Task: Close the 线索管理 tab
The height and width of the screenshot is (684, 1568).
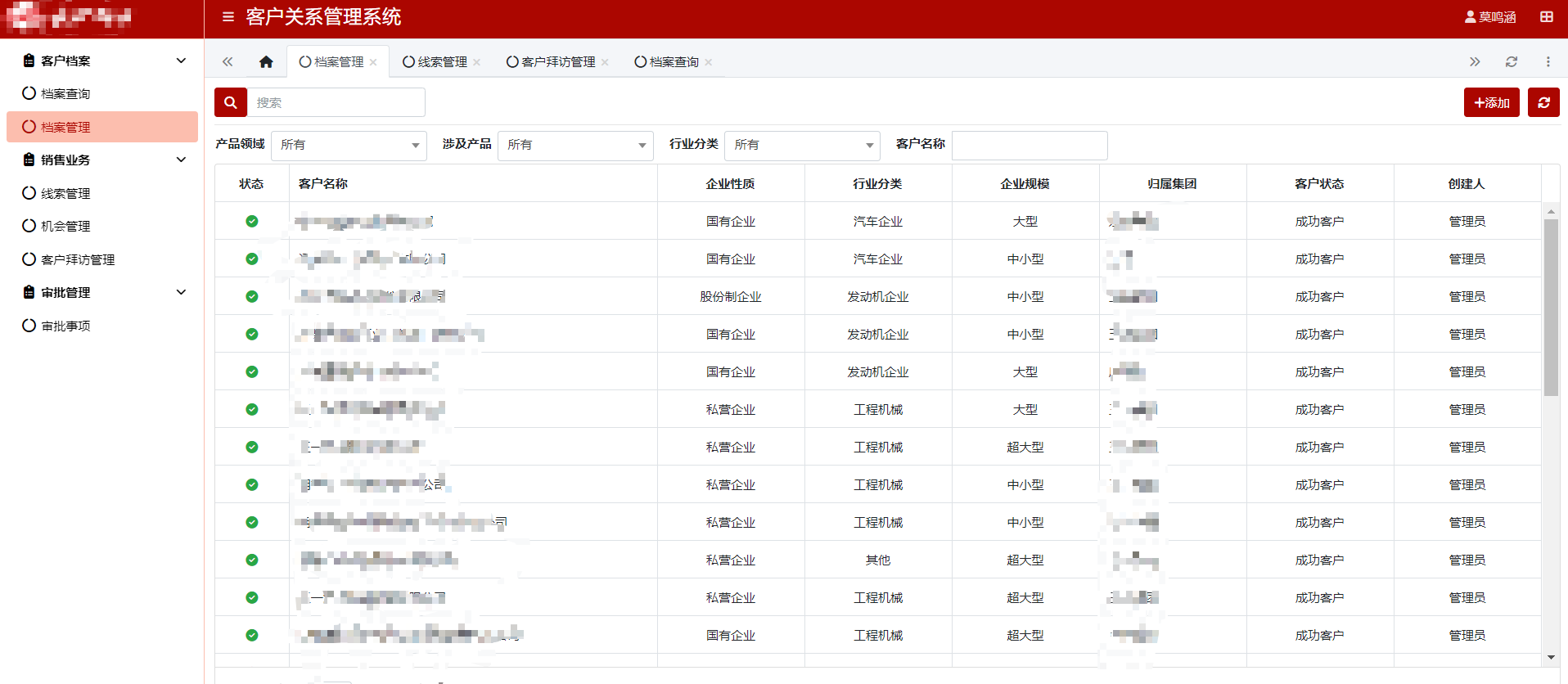Action: point(476,62)
